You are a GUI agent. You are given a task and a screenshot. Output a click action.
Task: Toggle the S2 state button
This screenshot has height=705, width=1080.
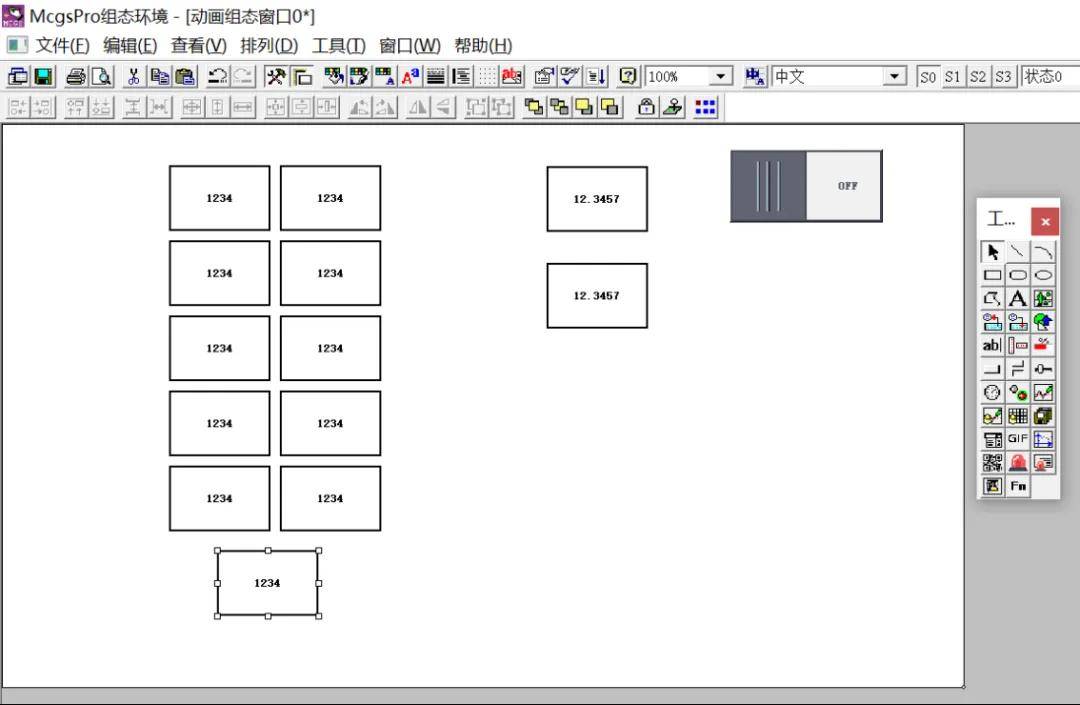977,77
